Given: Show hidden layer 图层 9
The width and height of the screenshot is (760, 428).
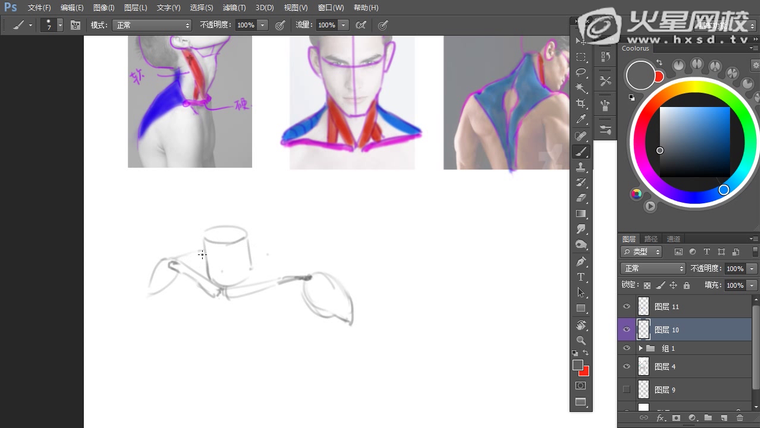Looking at the screenshot, I should point(627,389).
